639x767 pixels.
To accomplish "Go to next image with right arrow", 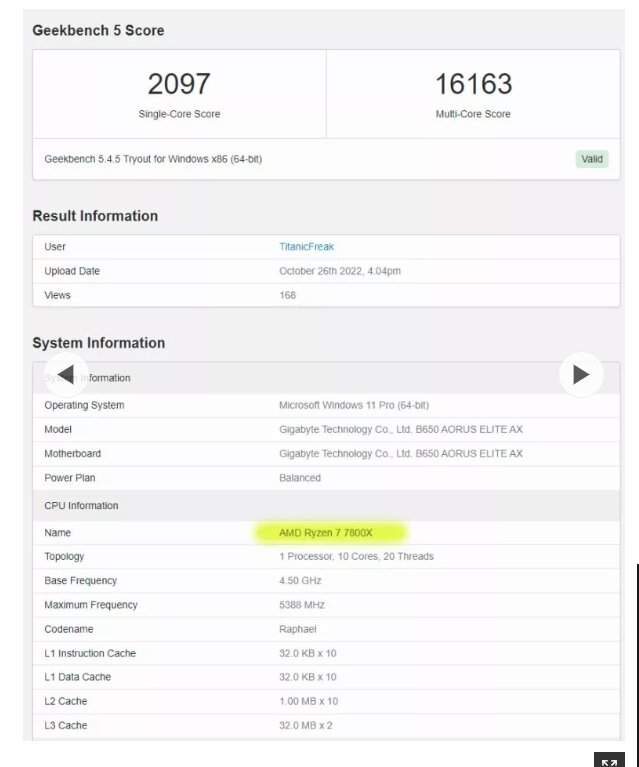I will pyautogui.click(x=581, y=375).
